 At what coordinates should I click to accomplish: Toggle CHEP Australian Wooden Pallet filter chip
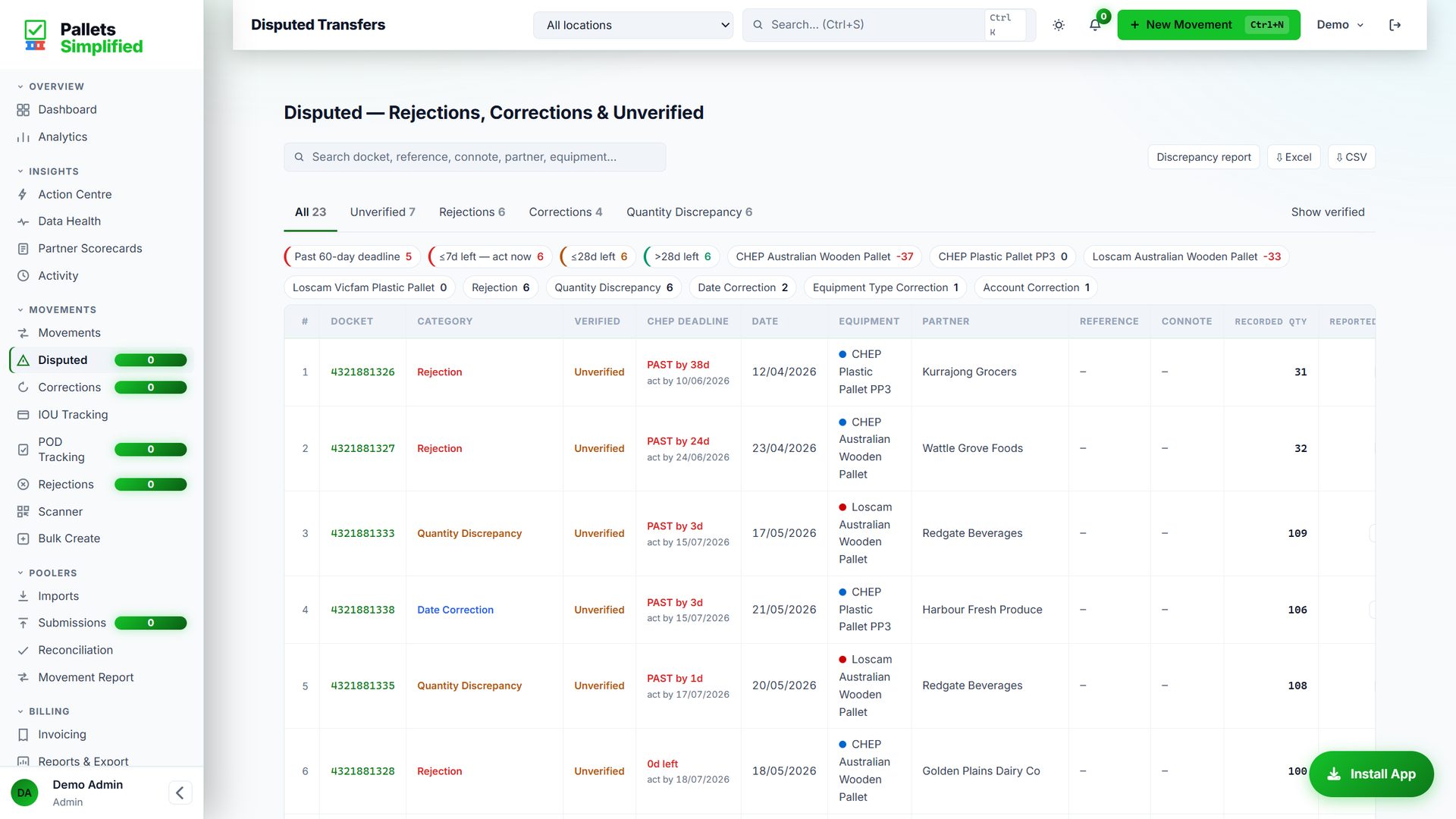[824, 257]
